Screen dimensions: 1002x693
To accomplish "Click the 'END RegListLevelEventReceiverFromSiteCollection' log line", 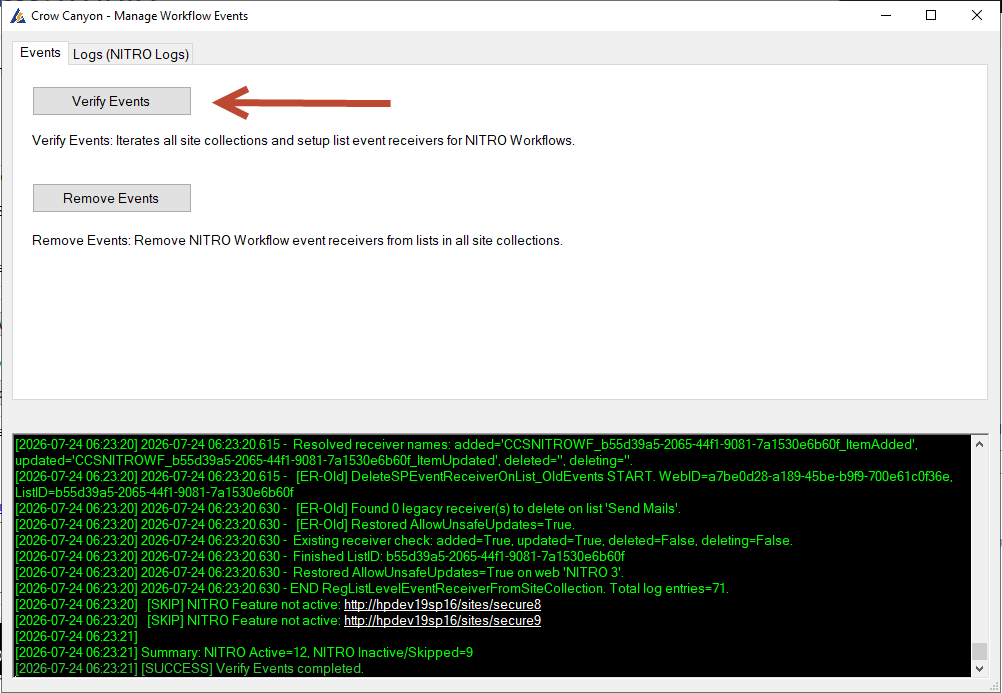I will click(372, 588).
